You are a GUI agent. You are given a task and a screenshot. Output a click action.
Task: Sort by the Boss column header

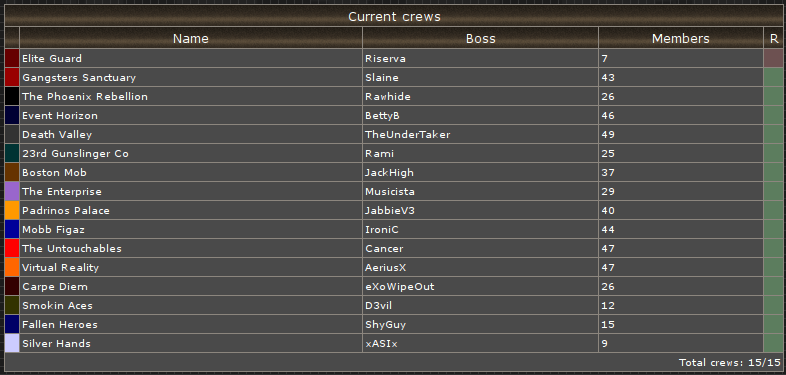tap(480, 38)
